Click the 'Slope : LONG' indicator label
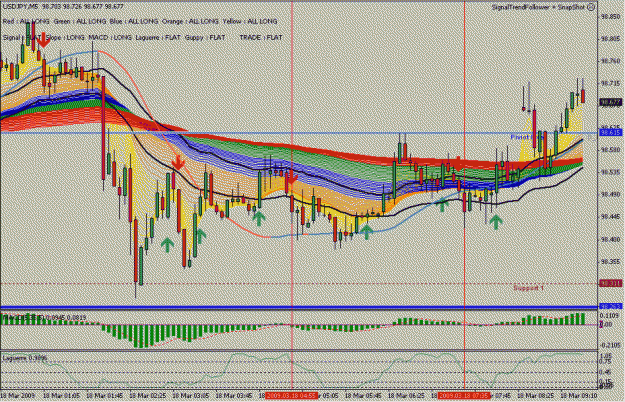The image size is (625, 402). (65, 37)
